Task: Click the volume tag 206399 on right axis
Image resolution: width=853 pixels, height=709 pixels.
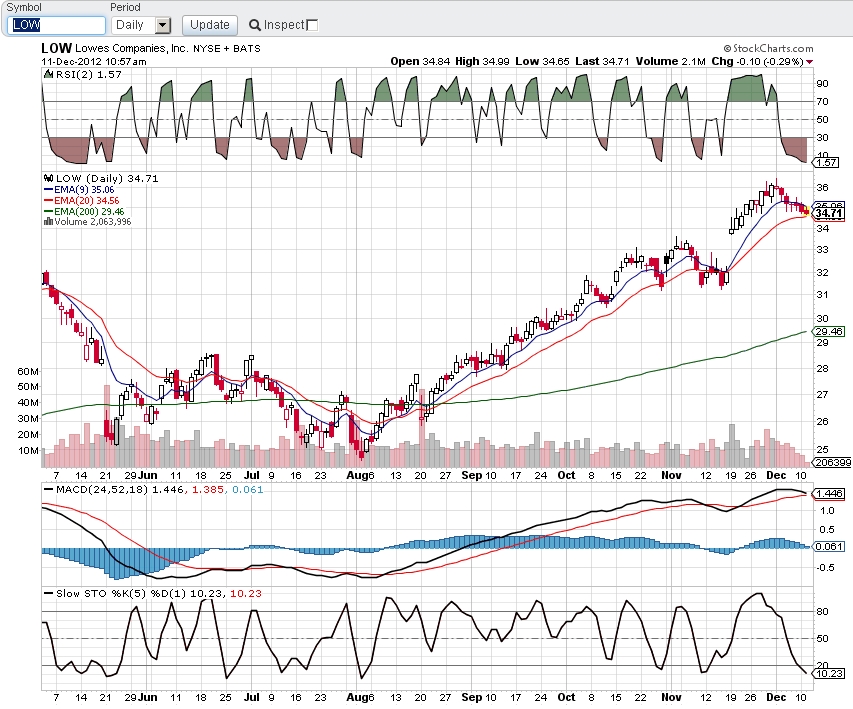Action: [832, 463]
